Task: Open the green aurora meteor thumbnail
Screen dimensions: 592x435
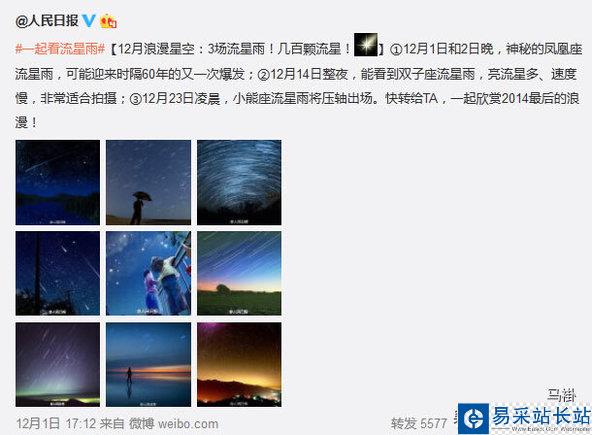Action: click(58, 364)
